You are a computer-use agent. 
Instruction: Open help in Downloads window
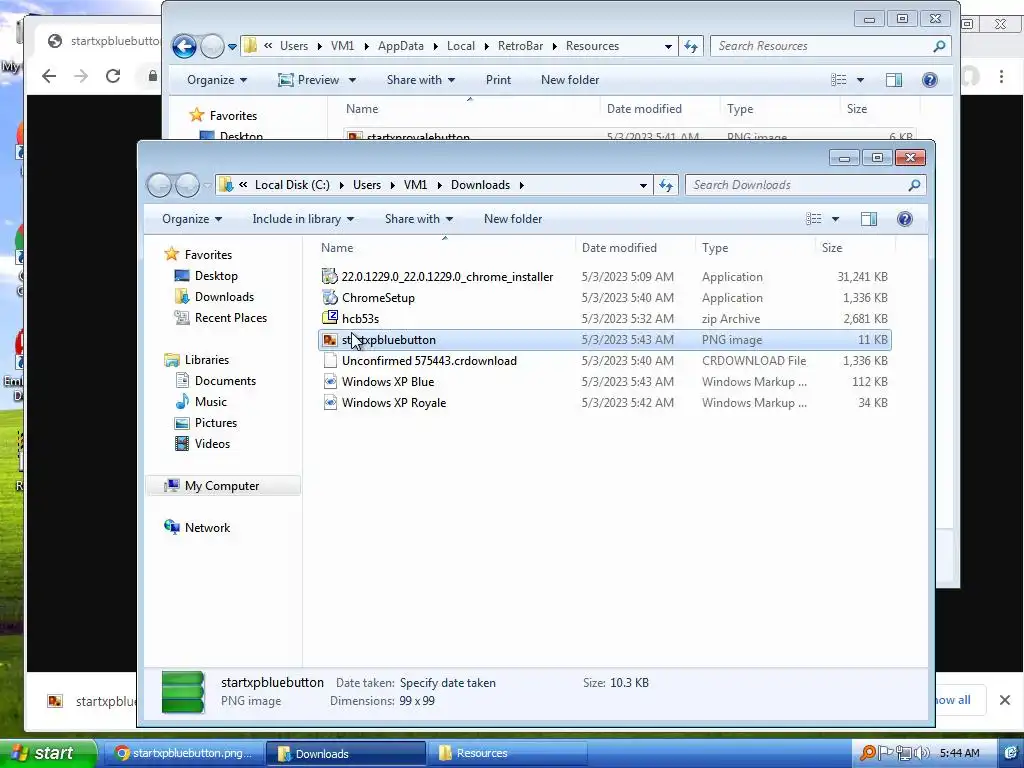904,219
